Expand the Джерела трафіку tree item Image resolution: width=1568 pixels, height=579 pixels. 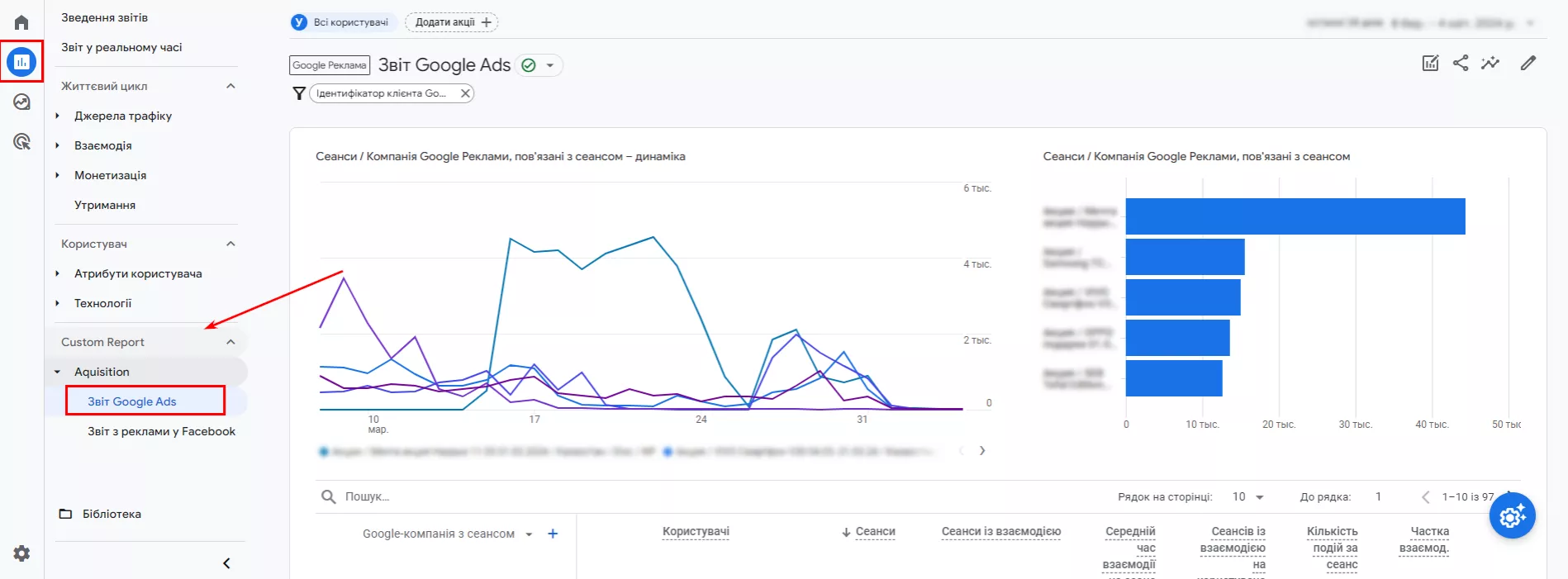pos(57,116)
